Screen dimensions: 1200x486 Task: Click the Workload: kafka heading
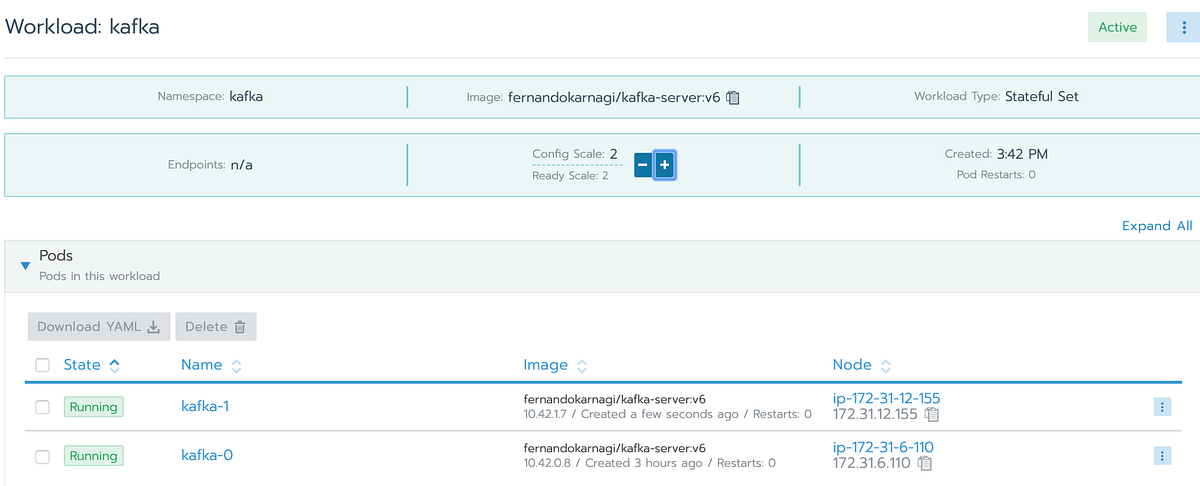click(x=82, y=27)
